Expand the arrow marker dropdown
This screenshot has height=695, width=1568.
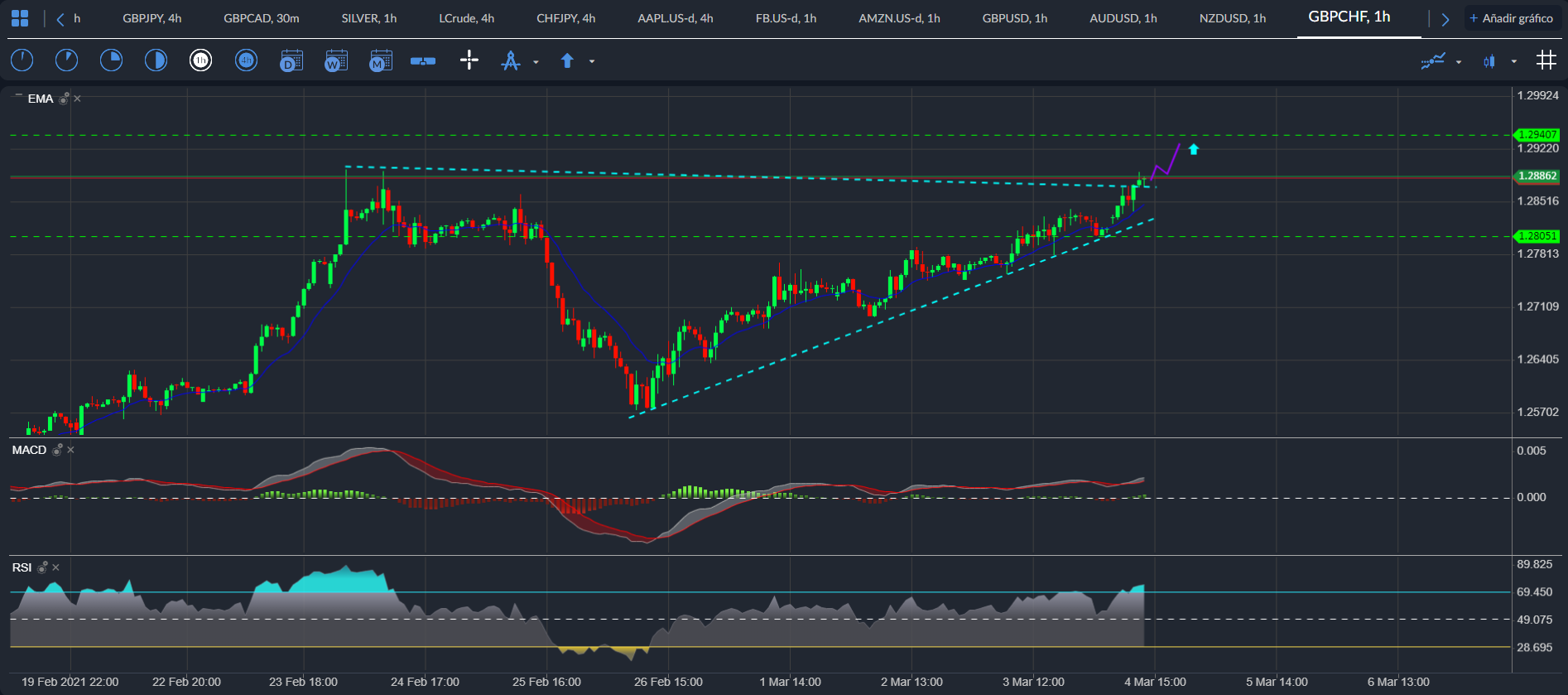pyautogui.click(x=591, y=61)
